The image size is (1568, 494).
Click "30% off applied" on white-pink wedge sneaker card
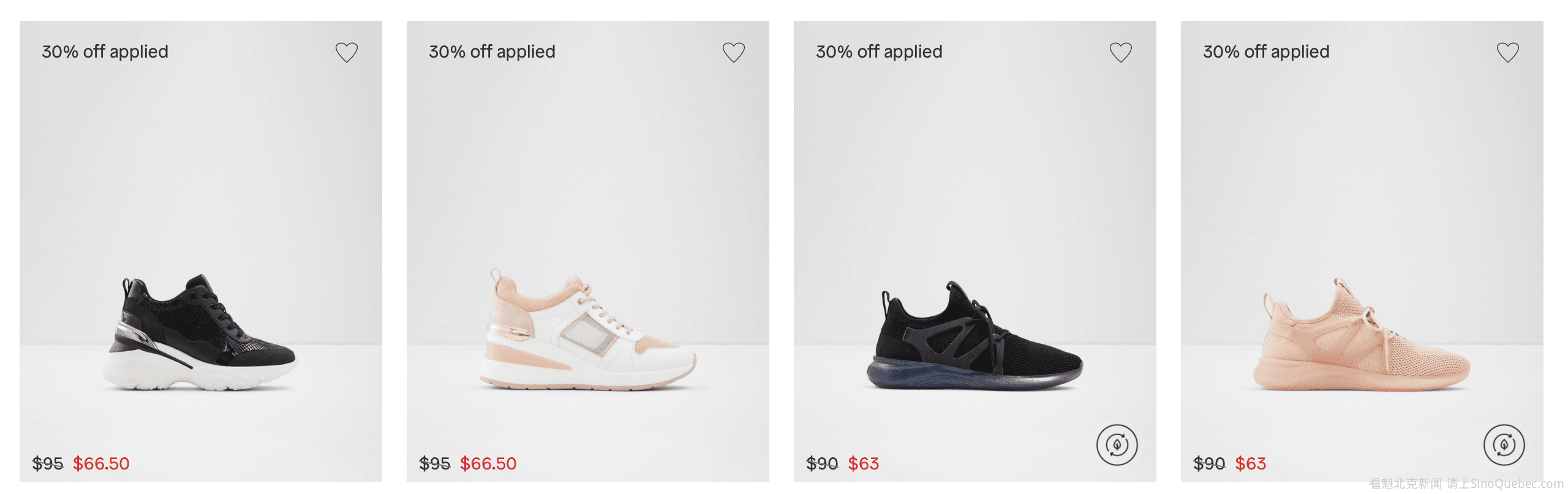click(492, 51)
